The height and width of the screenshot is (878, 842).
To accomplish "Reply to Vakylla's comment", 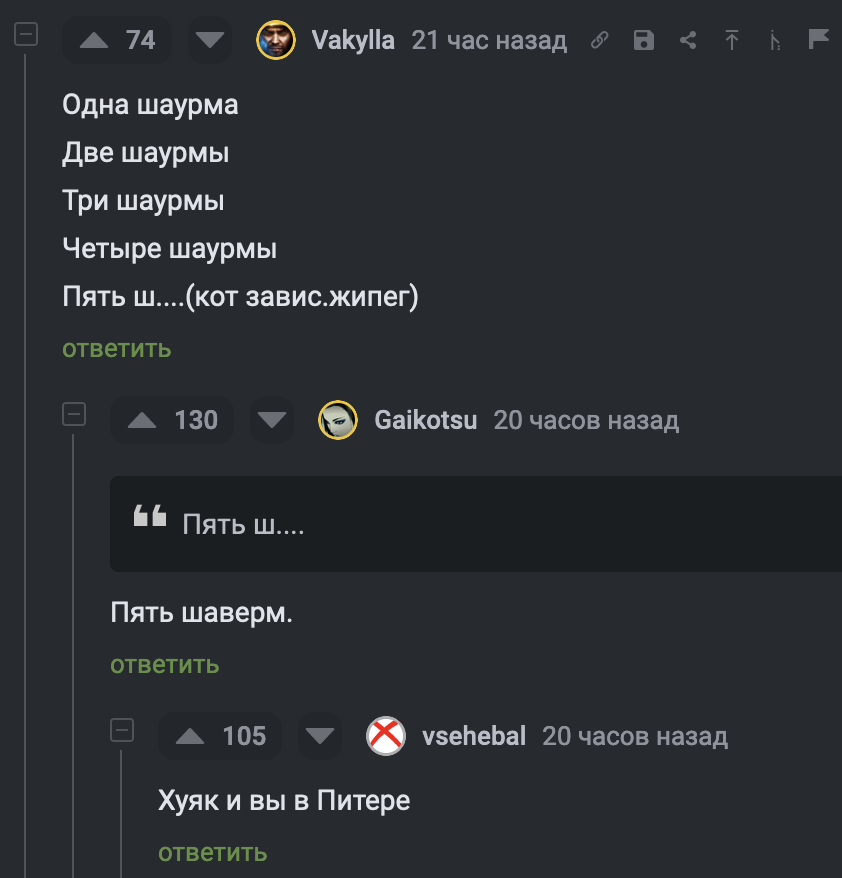I will pos(116,348).
